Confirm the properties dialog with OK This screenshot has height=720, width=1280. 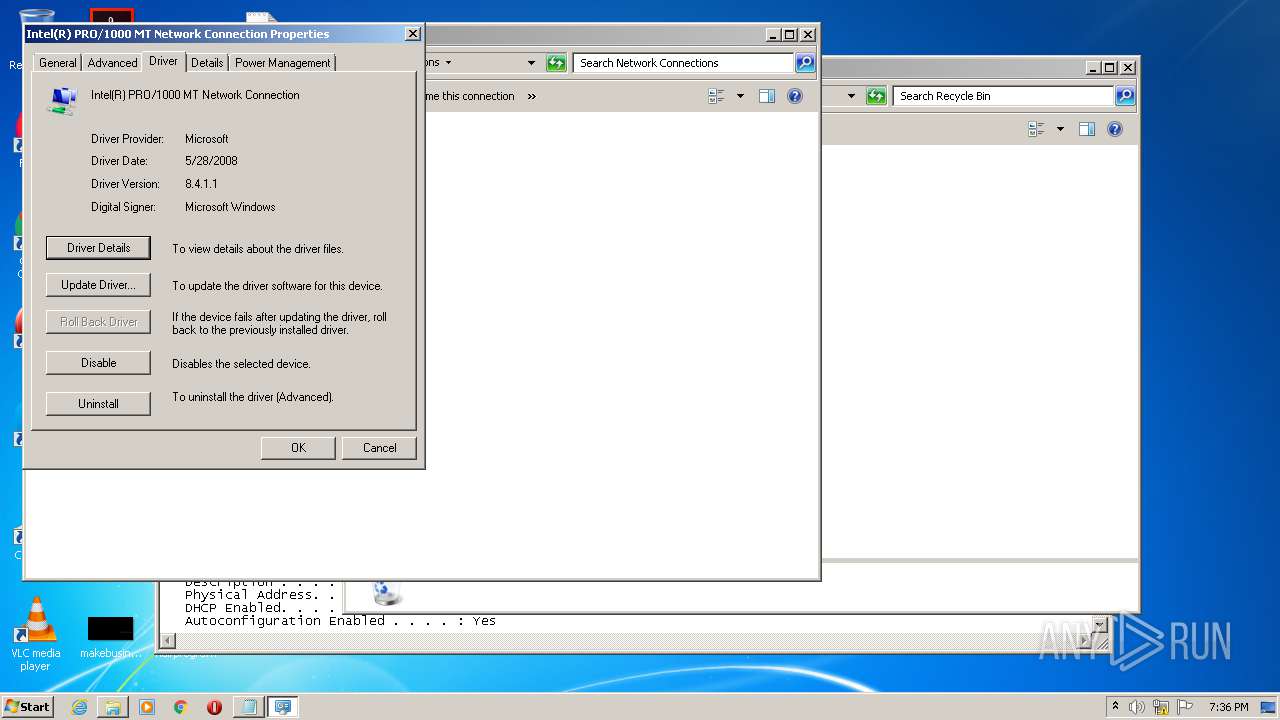(x=298, y=448)
